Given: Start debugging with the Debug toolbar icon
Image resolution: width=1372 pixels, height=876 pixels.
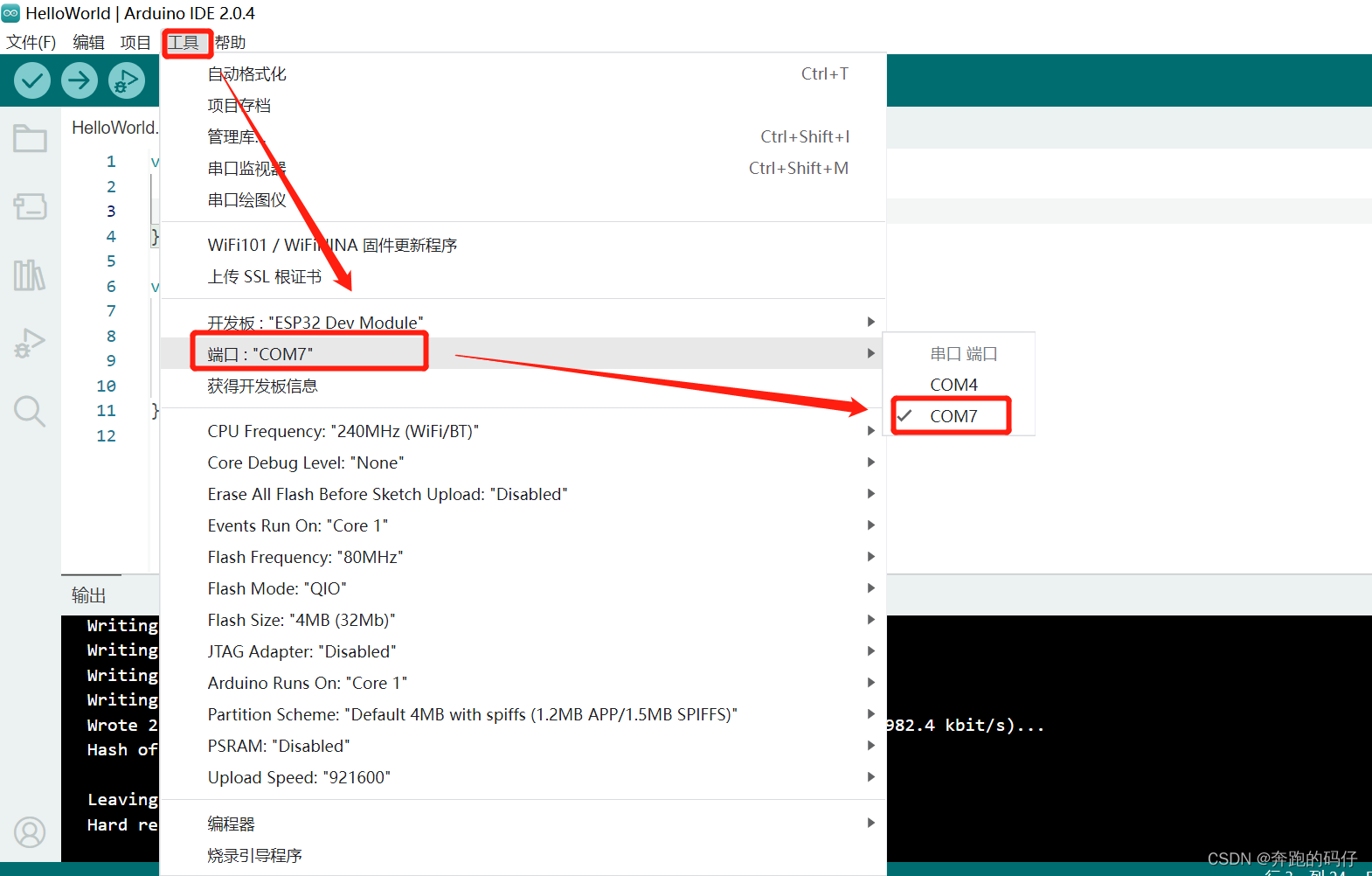Looking at the screenshot, I should 127,81.
